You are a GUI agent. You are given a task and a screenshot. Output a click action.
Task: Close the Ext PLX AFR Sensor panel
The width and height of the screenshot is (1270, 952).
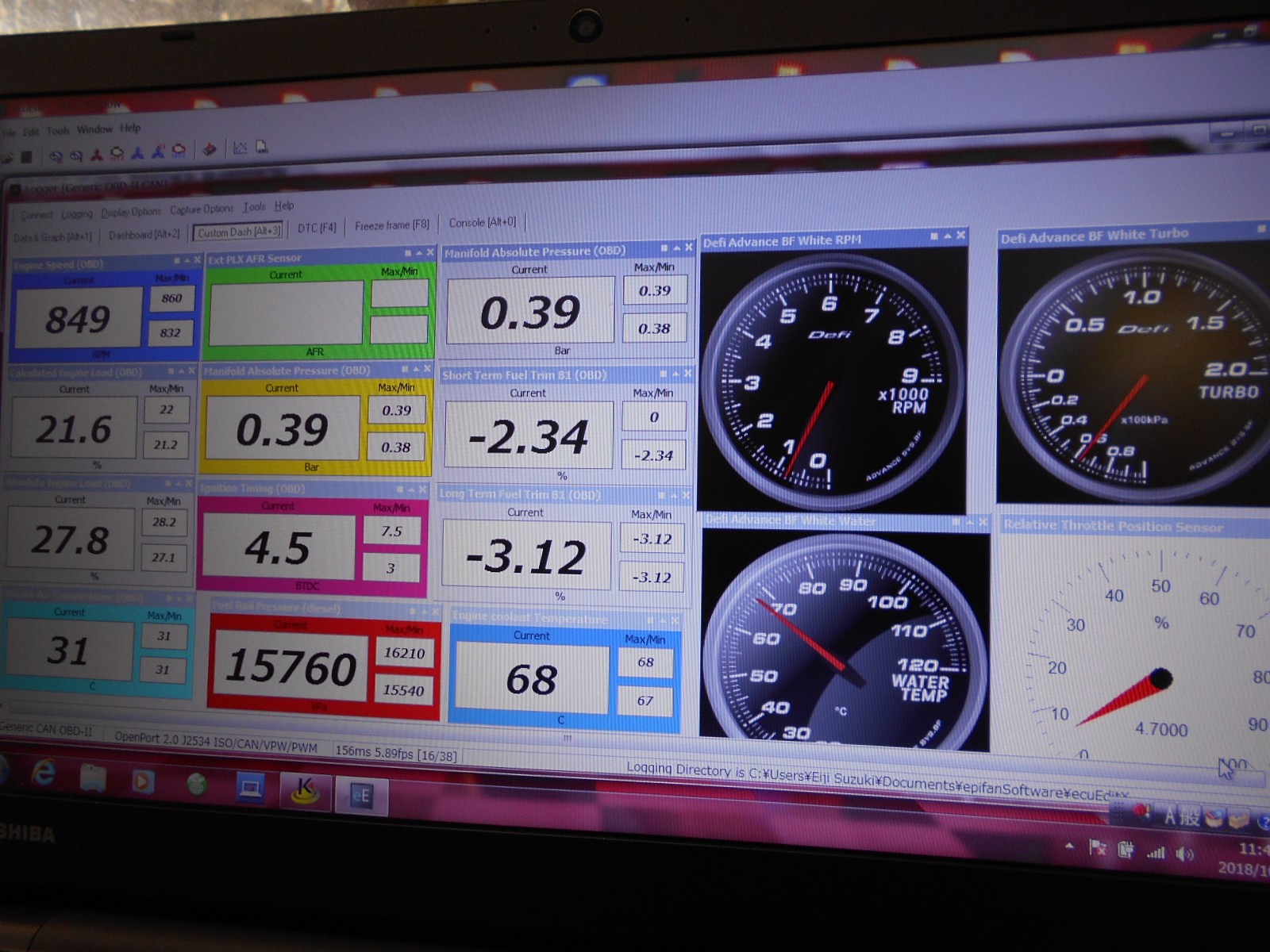430,252
